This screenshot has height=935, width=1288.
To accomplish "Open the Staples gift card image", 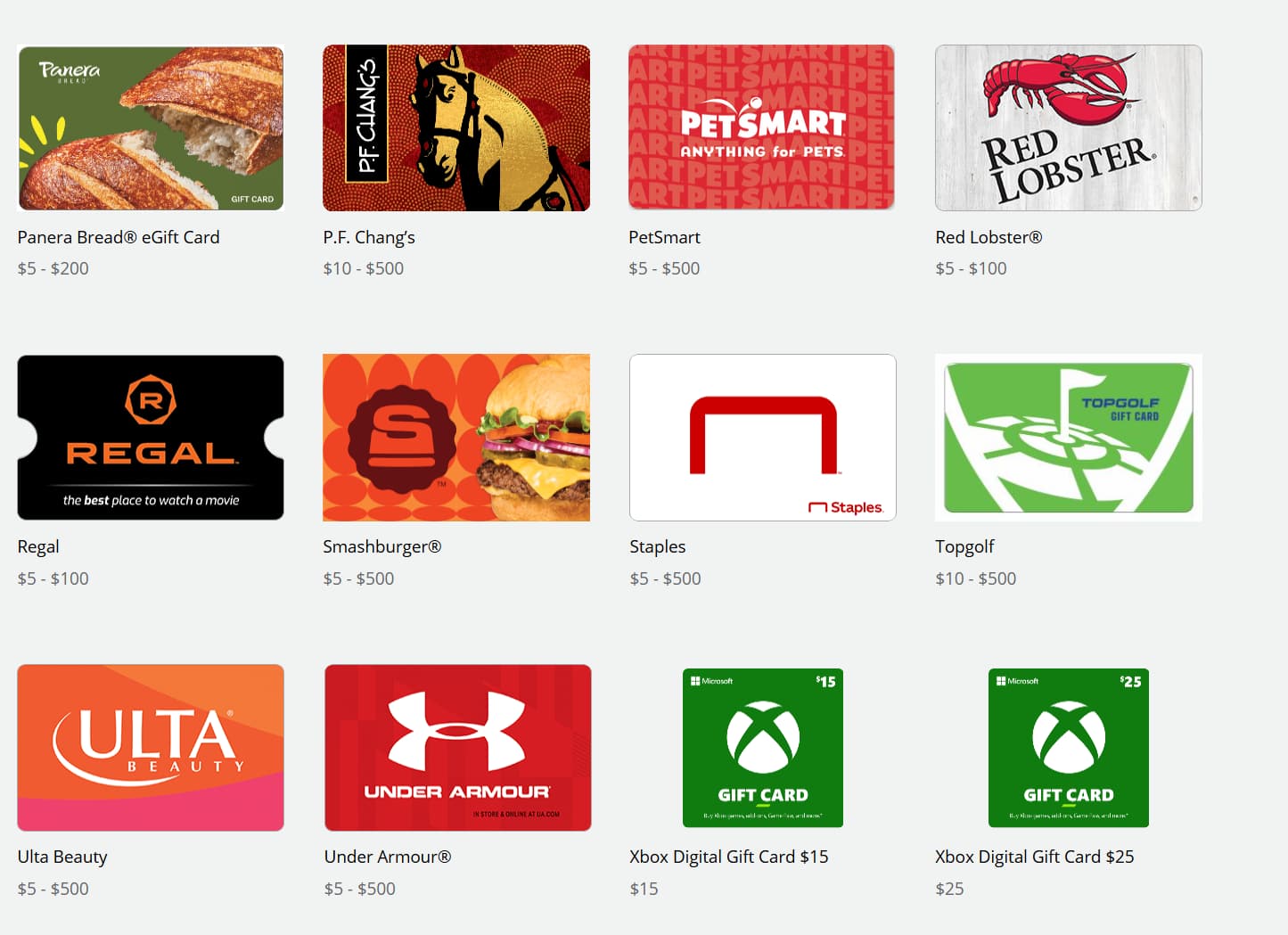I will tap(762, 438).
